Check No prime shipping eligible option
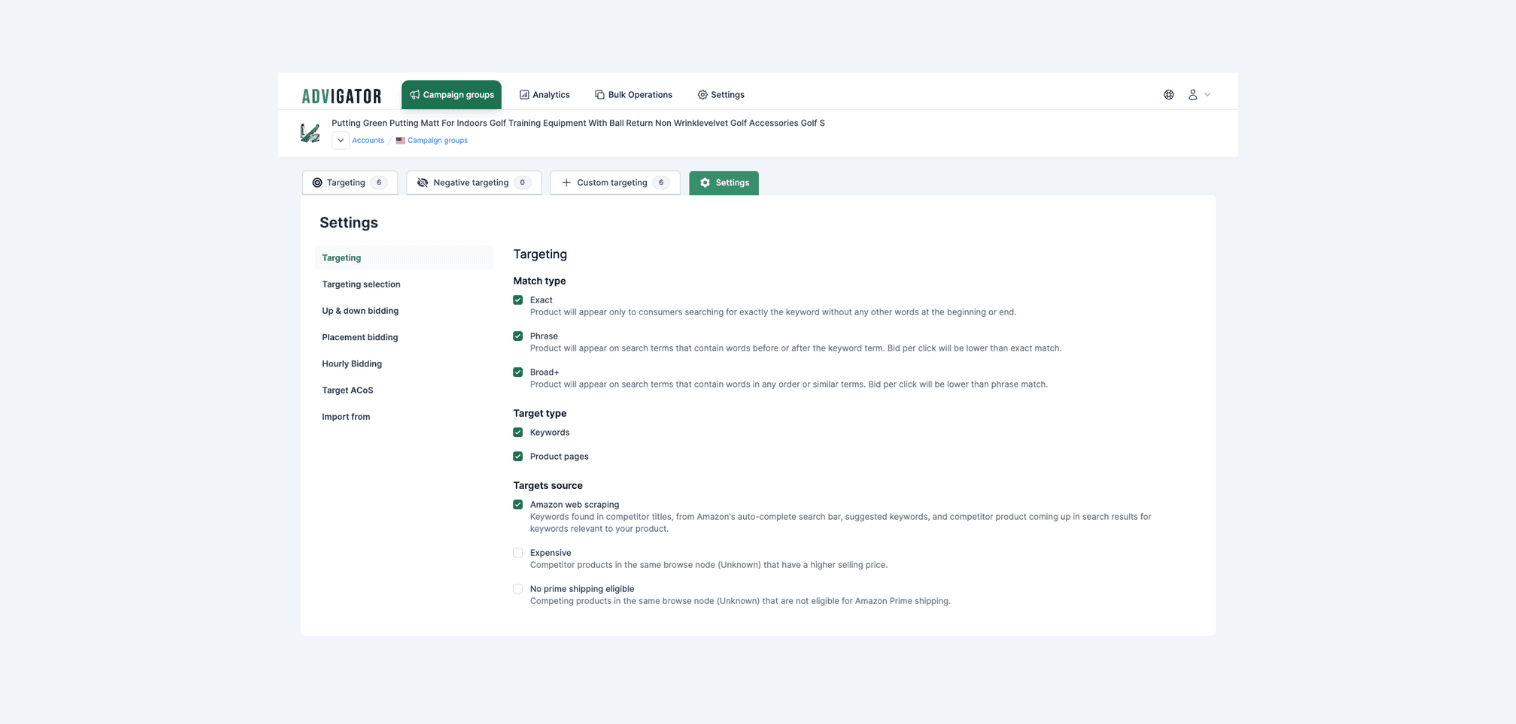The width and height of the screenshot is (1516, 724). click(518, 589)
